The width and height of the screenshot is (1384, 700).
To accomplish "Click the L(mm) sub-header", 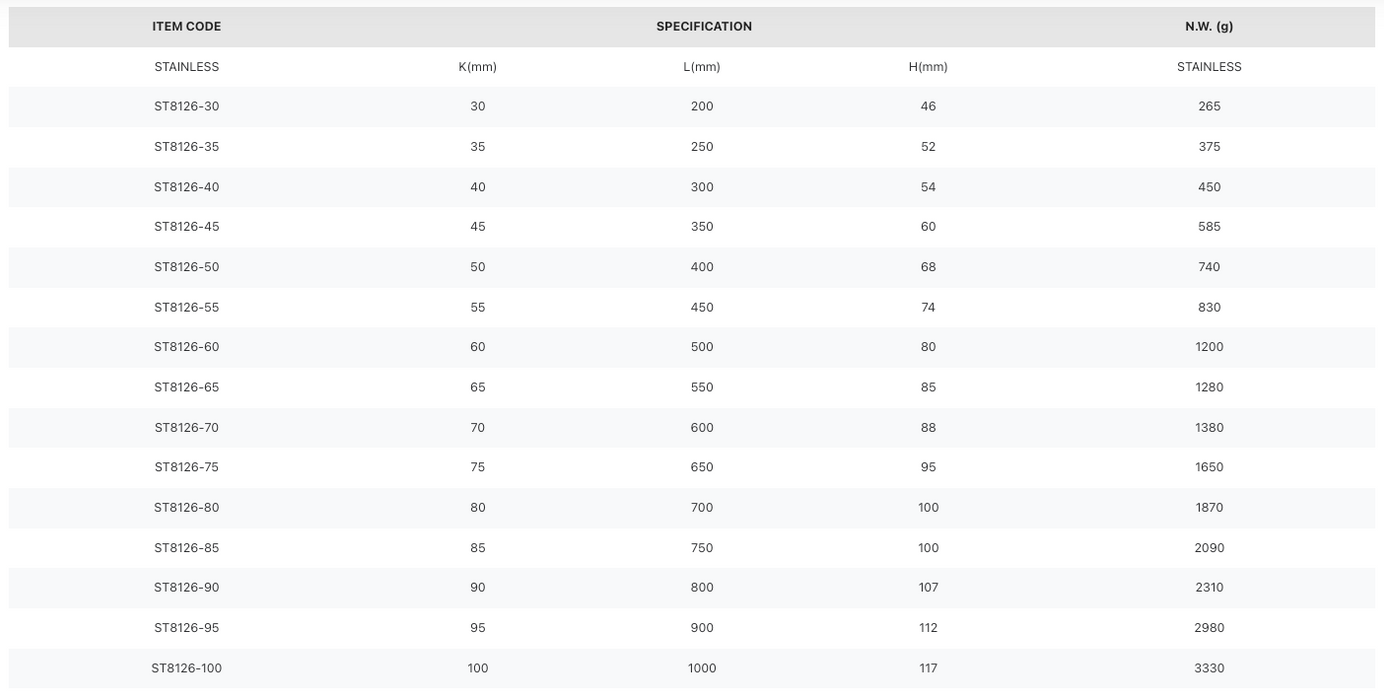I will pyautogui.click(x=702, y=67).
